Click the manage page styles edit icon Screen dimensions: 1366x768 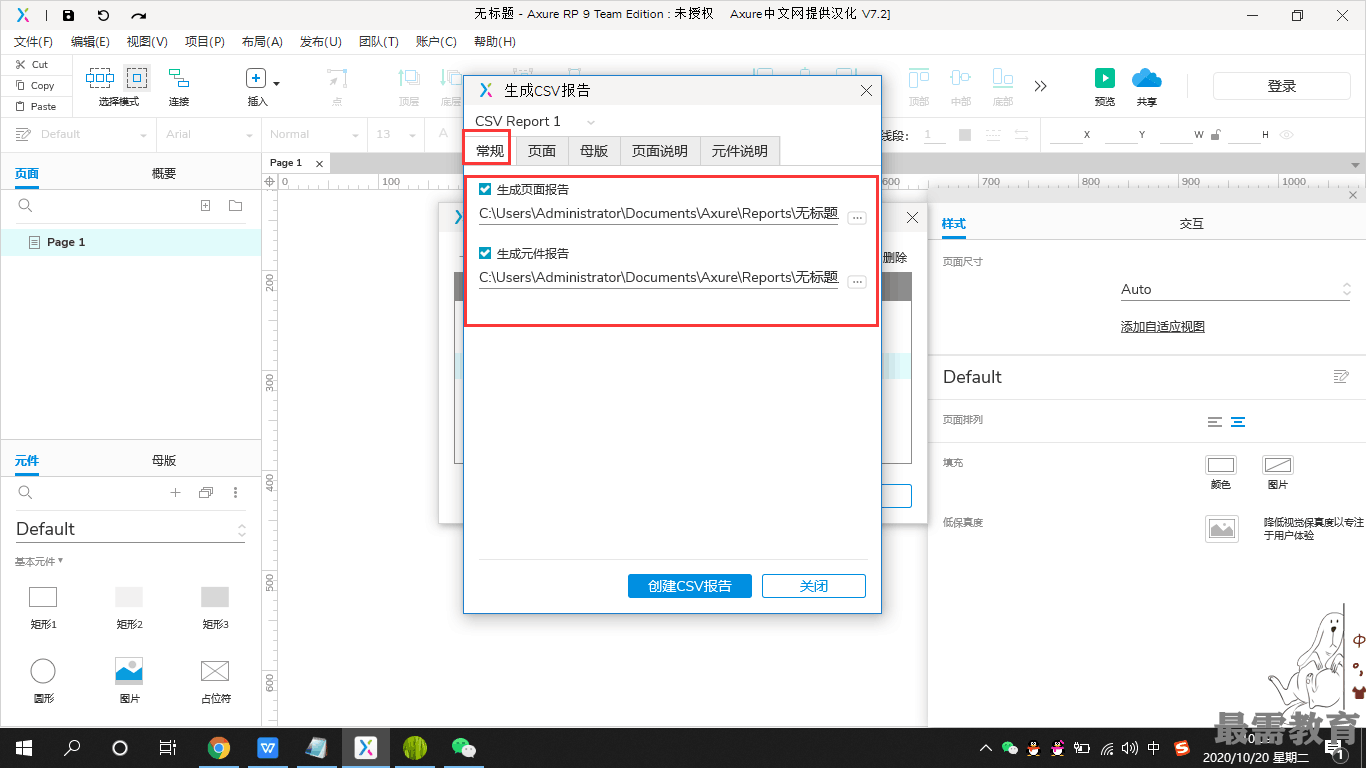pos(1341,377)
